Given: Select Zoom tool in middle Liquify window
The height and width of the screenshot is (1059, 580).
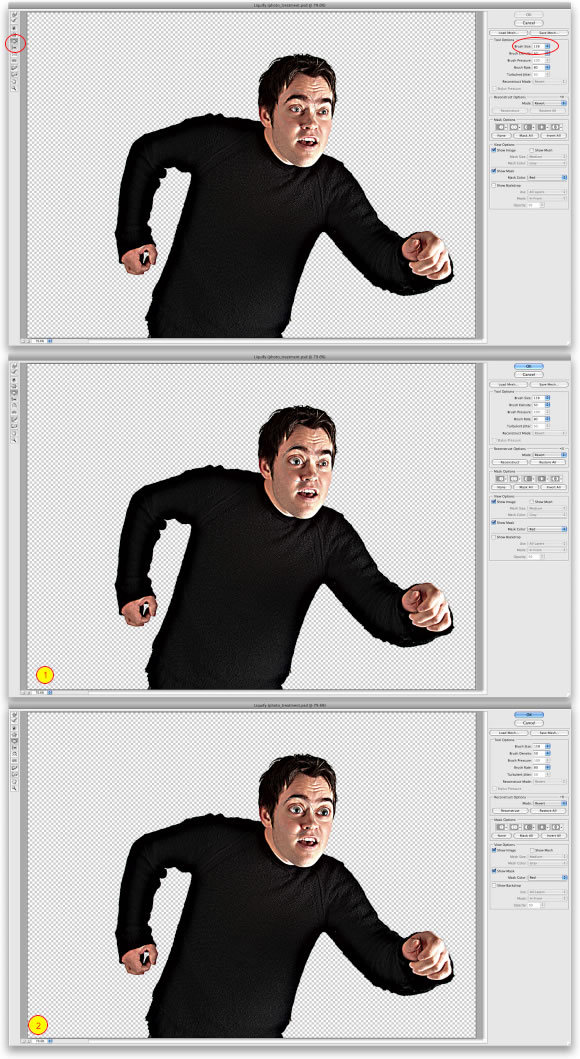Looking at the screenshot, I should pyautogui.click(x=14, y=440).
